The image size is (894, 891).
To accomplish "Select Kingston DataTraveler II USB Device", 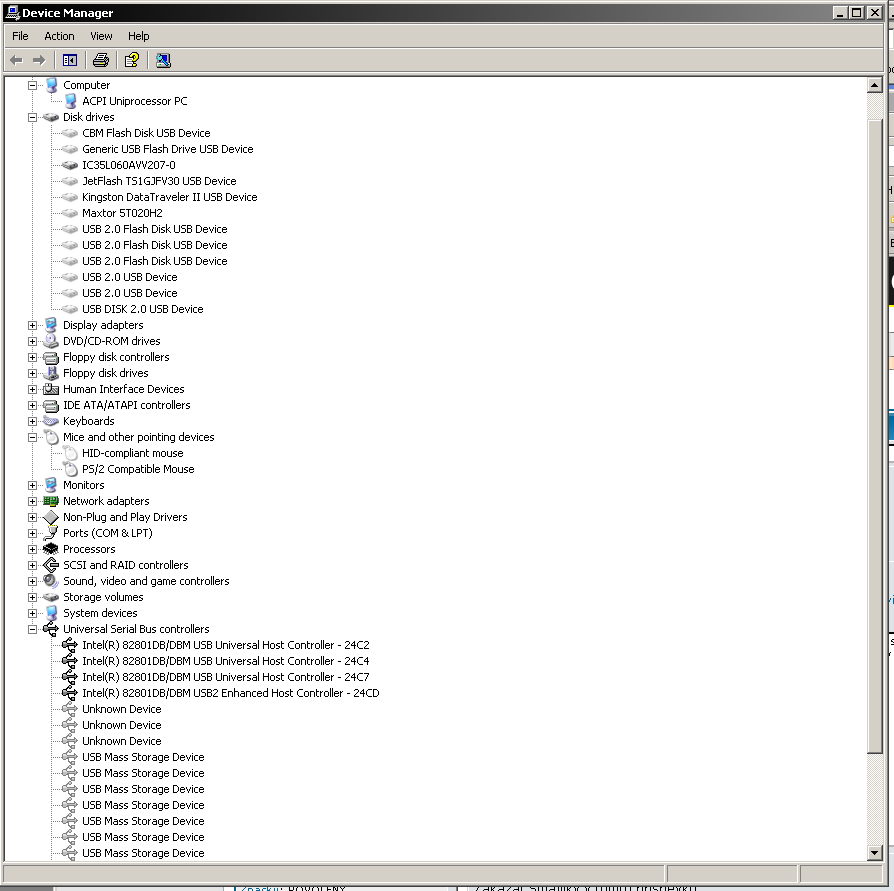I will [x=169, y=197].
